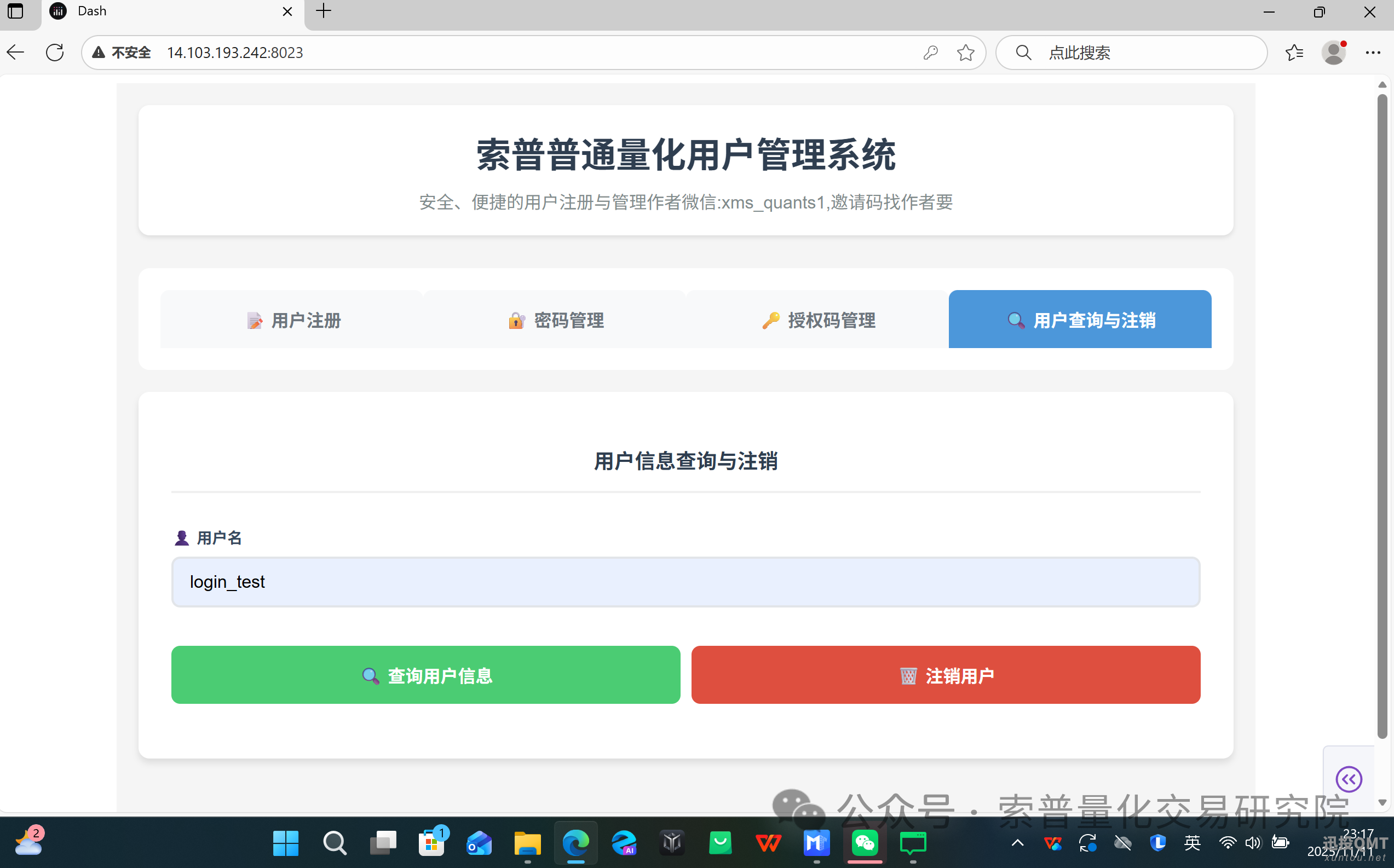Viewport: 1394px width, 868px height.
Task: Expand the sidebar double-chevron button
Action: click(1348, 779)
